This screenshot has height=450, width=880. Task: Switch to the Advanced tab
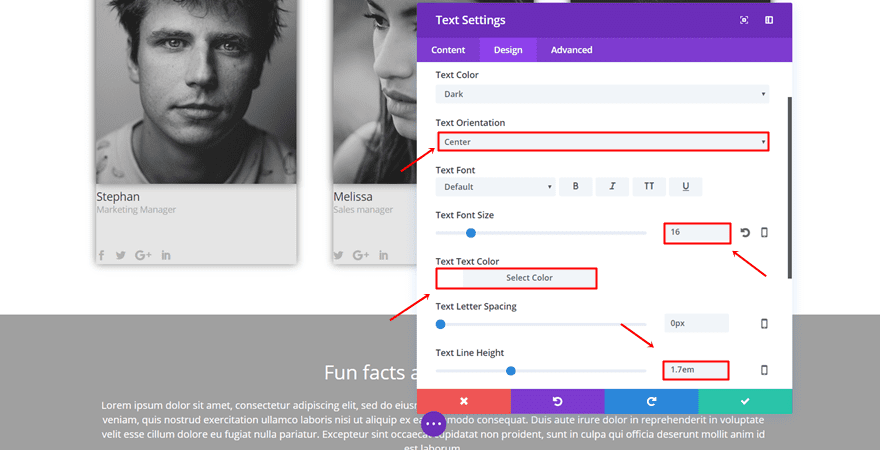tap(571, 50)
